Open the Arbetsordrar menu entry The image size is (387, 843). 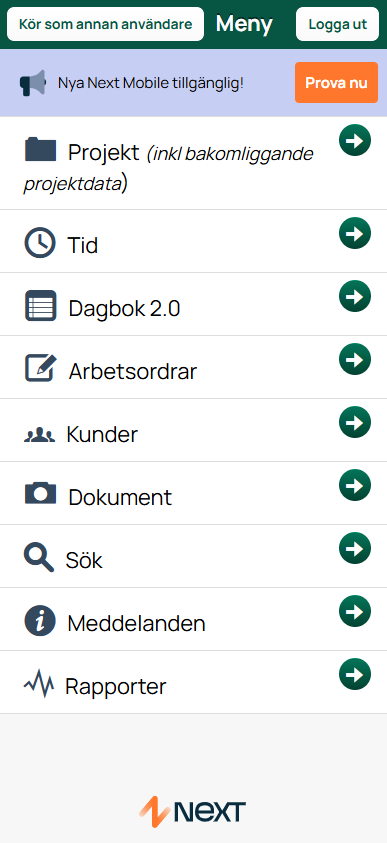194,367
